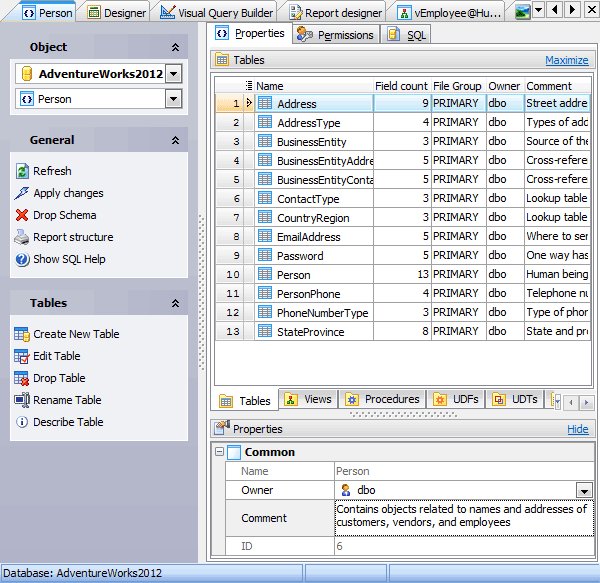Select BusinessEntityContact table name cell
Image resolution: width=600 pixels, height=583 pixels.
click(314, 179)
